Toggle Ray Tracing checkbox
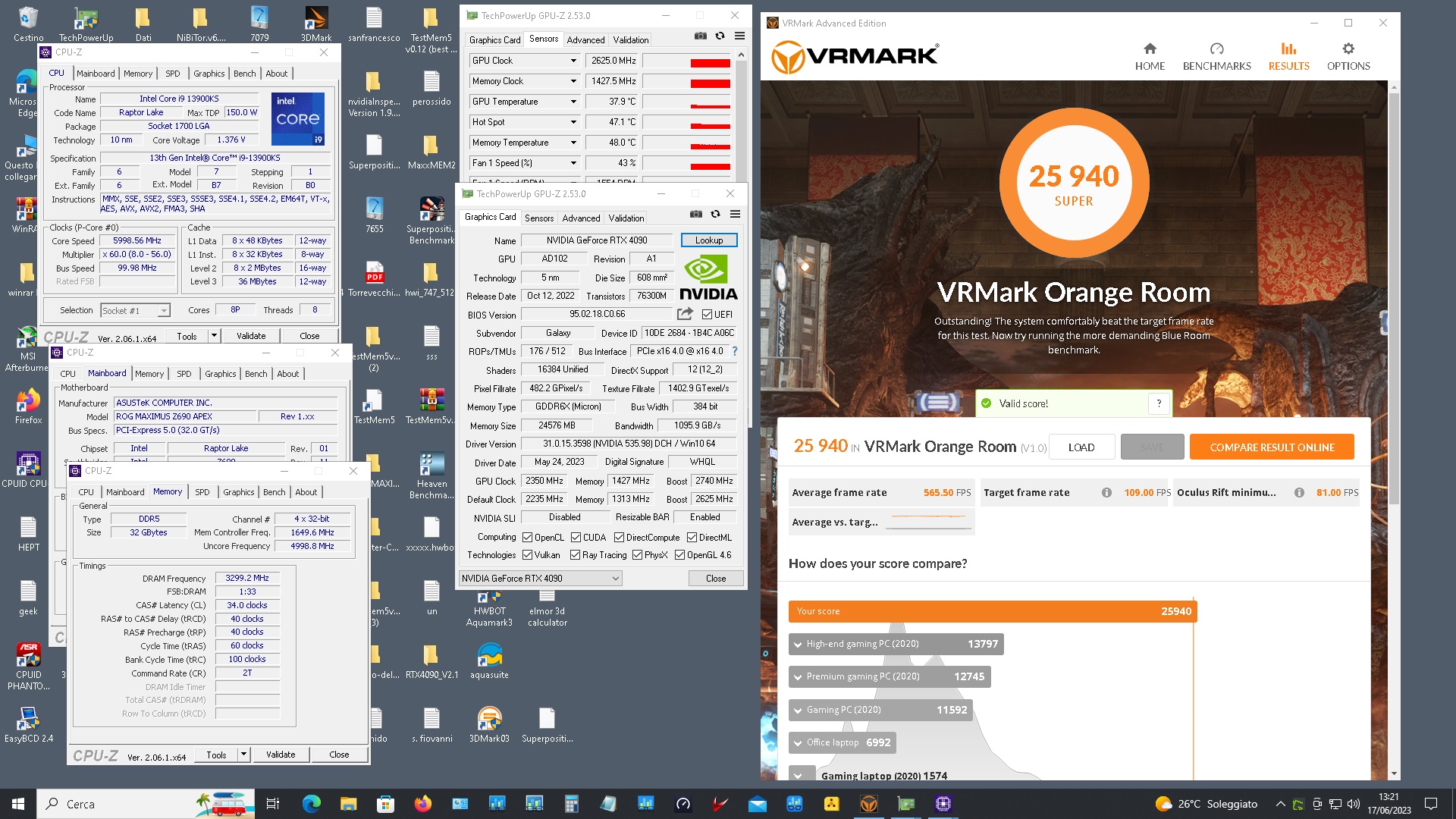Viewport: 1456px width, 819px height. (575, 555)
